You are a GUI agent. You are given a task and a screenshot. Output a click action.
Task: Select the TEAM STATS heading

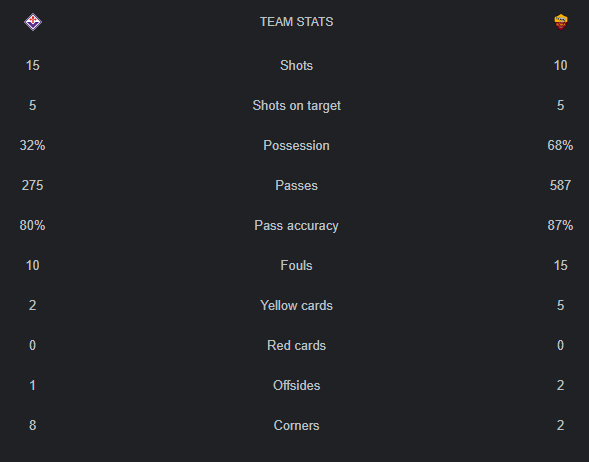[x=296, y=22]
